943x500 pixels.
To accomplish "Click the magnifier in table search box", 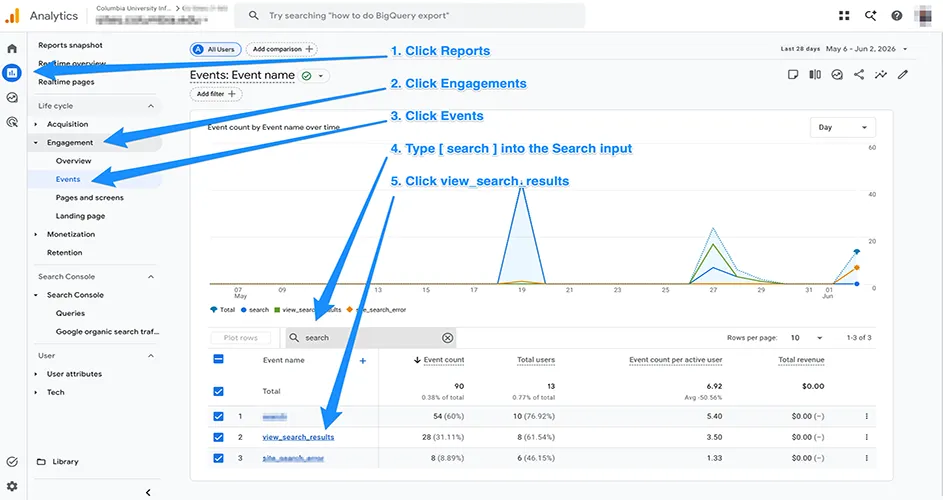I will click(294, 338).
